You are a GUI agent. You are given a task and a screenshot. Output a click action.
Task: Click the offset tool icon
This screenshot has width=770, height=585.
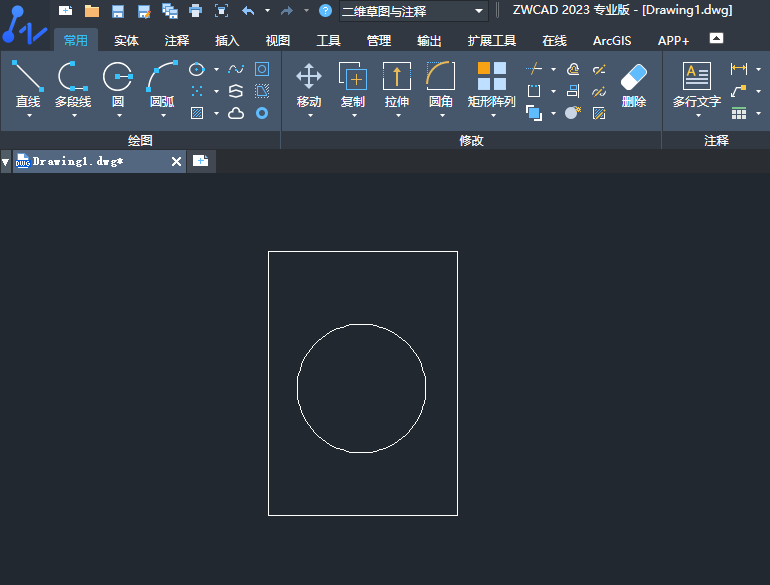pos(573,69)
